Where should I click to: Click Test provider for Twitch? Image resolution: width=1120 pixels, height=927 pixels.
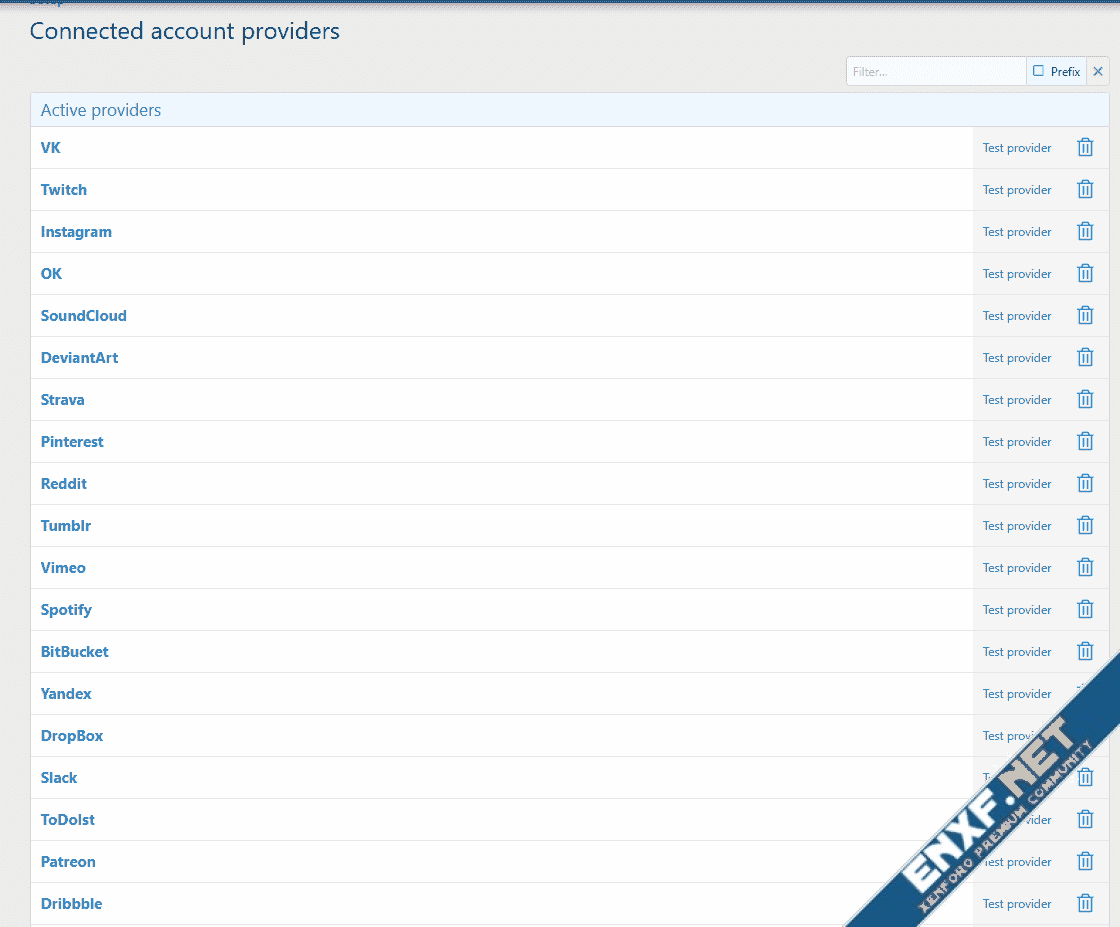[1017, 190]
